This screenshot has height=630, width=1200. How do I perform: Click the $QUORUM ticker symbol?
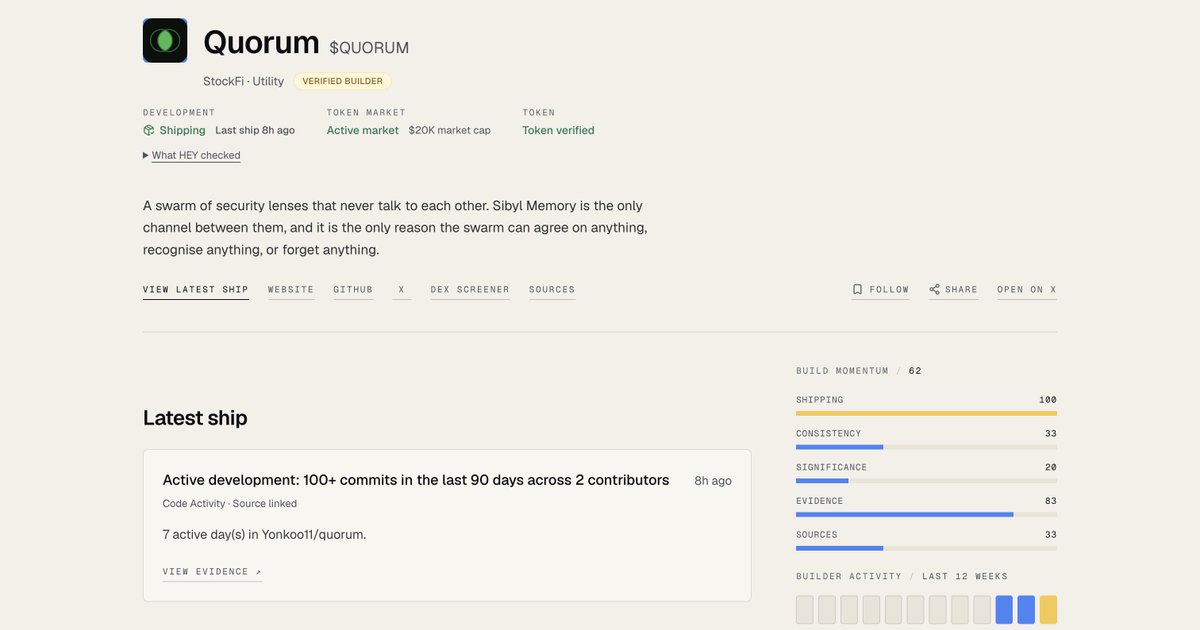pyautogui.click(x=369, y=47)
